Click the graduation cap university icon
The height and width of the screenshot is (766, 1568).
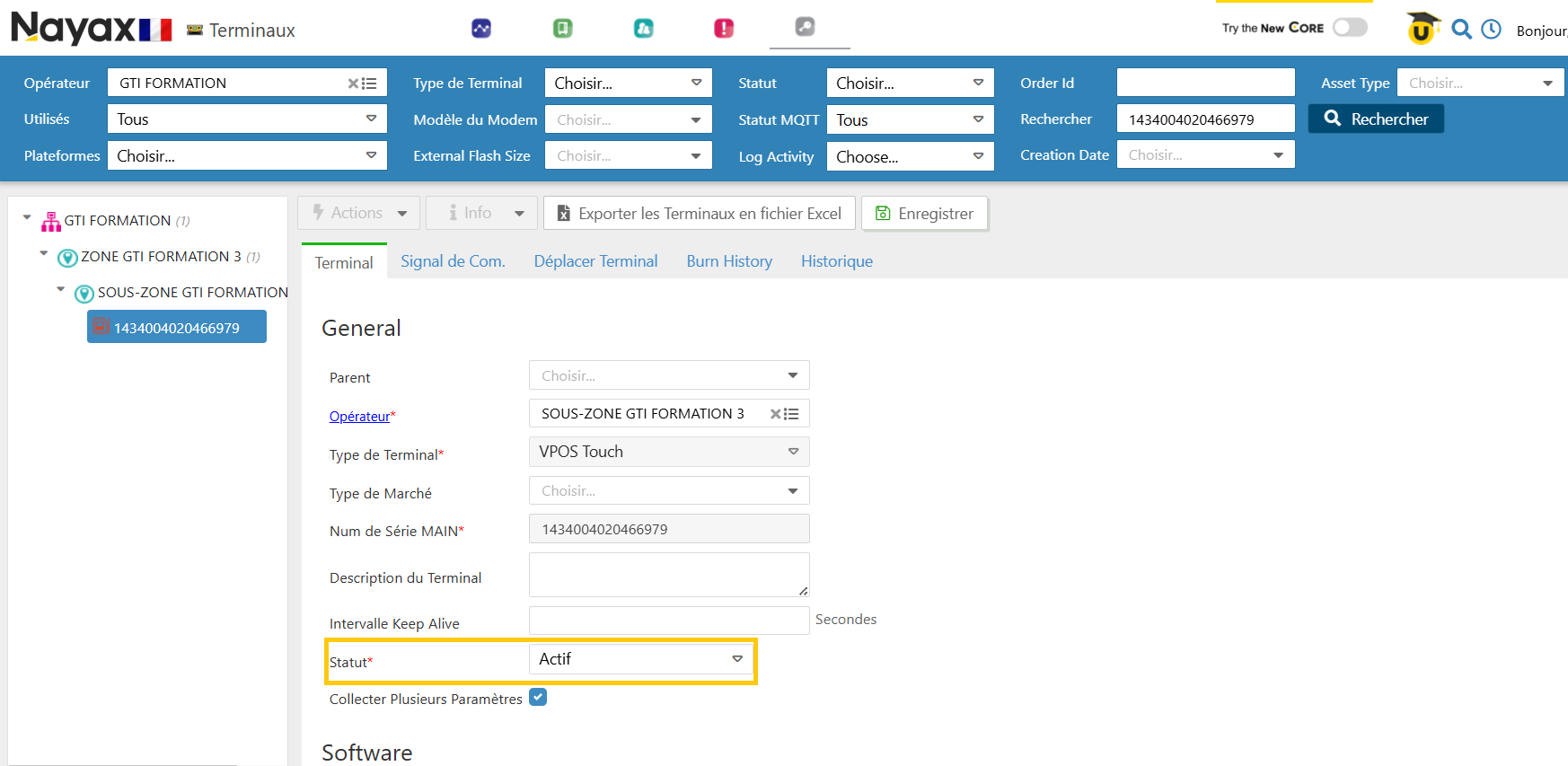pos(1423,28)
